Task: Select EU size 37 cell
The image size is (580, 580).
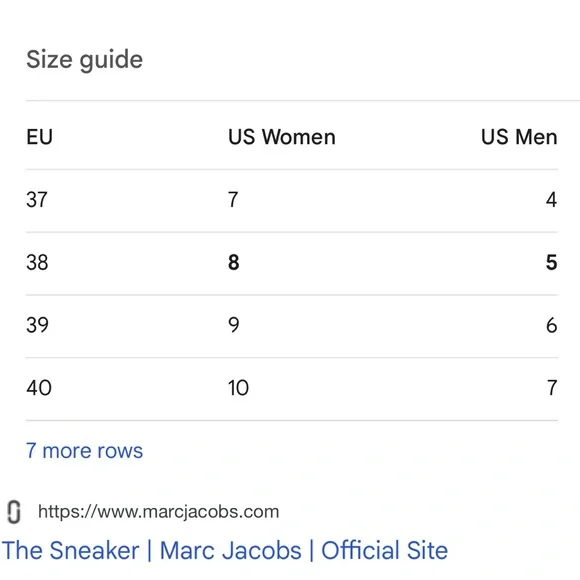Action: coord(37,200)
